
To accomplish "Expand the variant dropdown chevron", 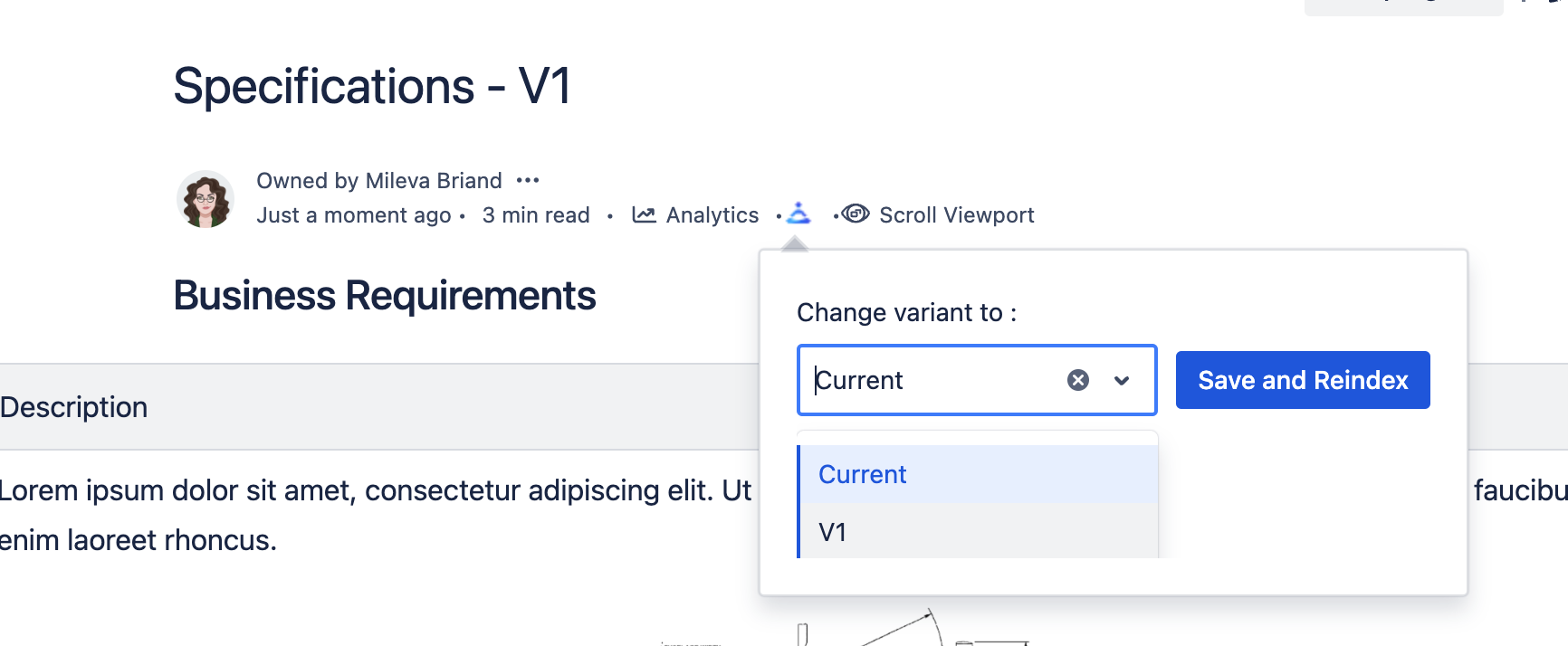I will tap(1122, 380).
